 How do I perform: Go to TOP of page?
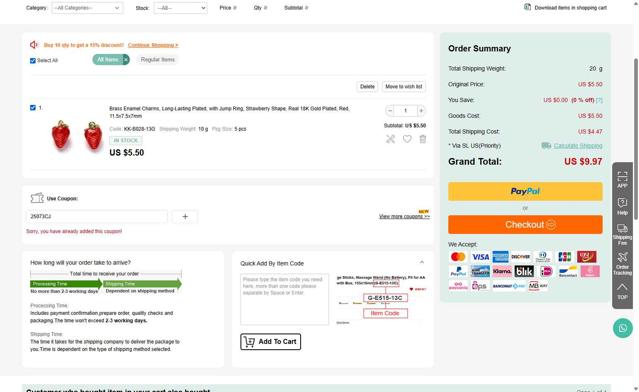[622, 292]
